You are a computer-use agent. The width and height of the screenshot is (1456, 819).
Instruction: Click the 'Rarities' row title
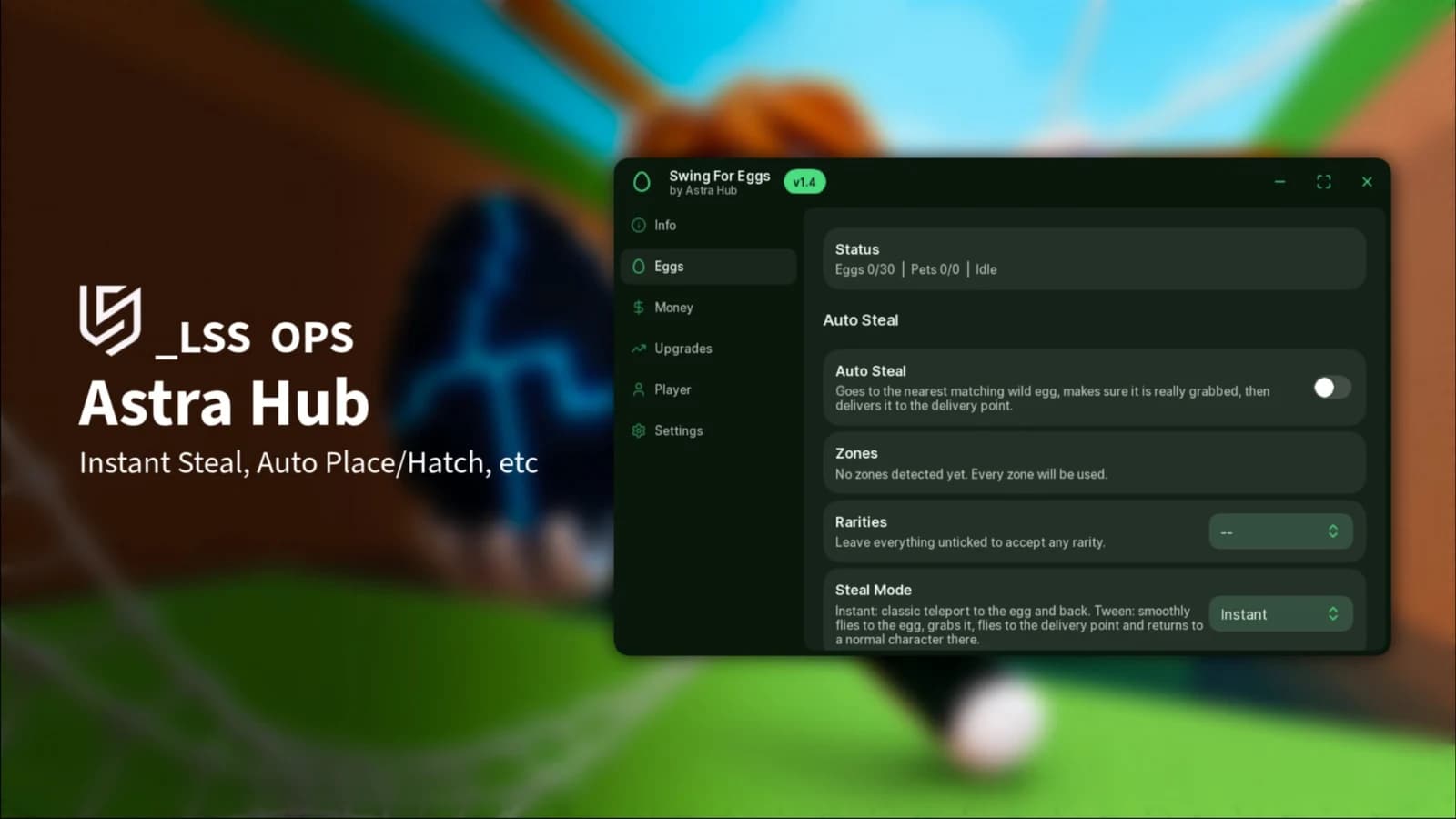tap(861, 522)
